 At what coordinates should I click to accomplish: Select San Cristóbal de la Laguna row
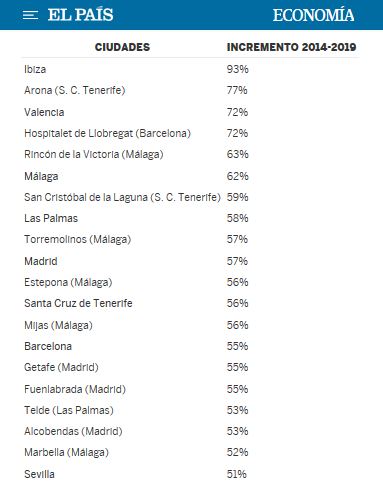190,197
